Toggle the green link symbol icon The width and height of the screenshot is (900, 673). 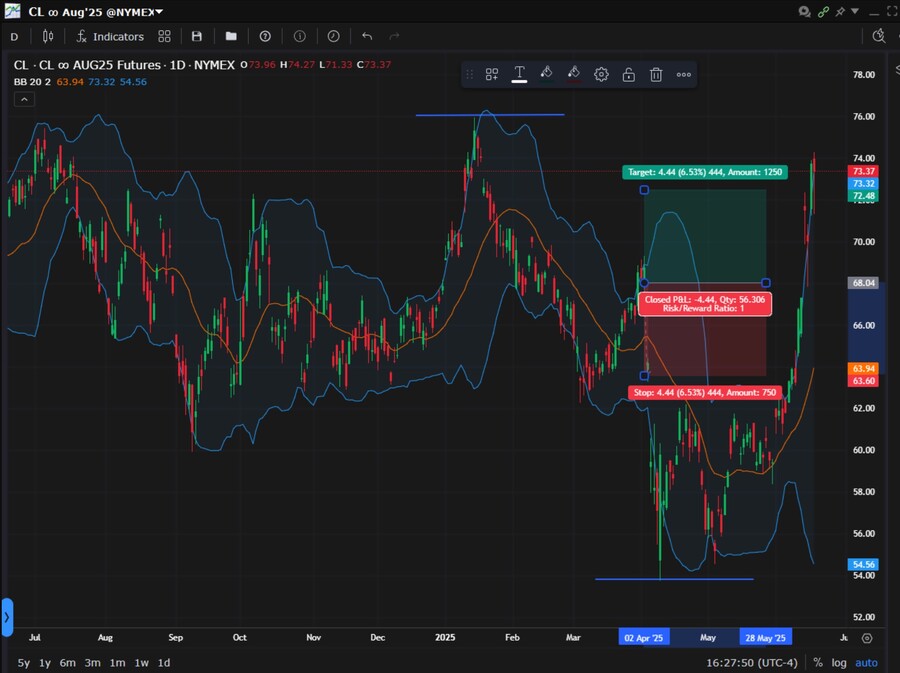tap(824, 11)
